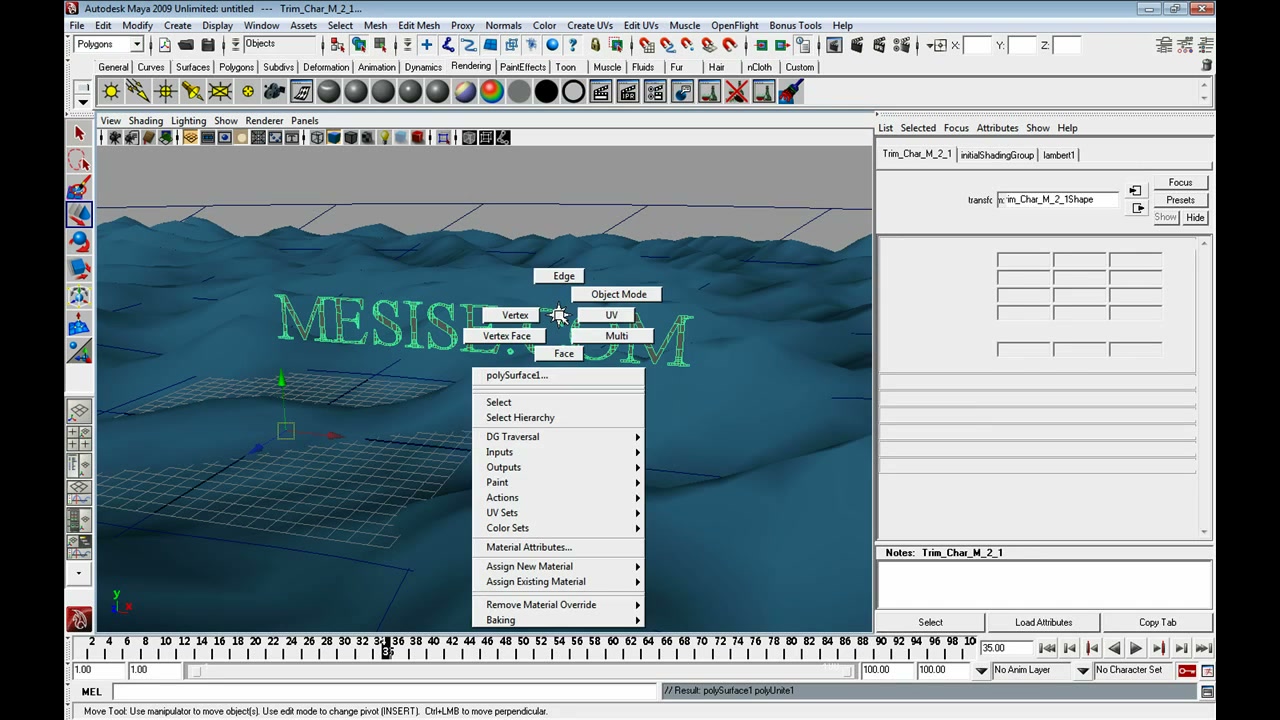Image resolution: width=1280 pixels, height=720 pixels.
Task: Select the Universal Manipulator tool
Action: (79, 296)
